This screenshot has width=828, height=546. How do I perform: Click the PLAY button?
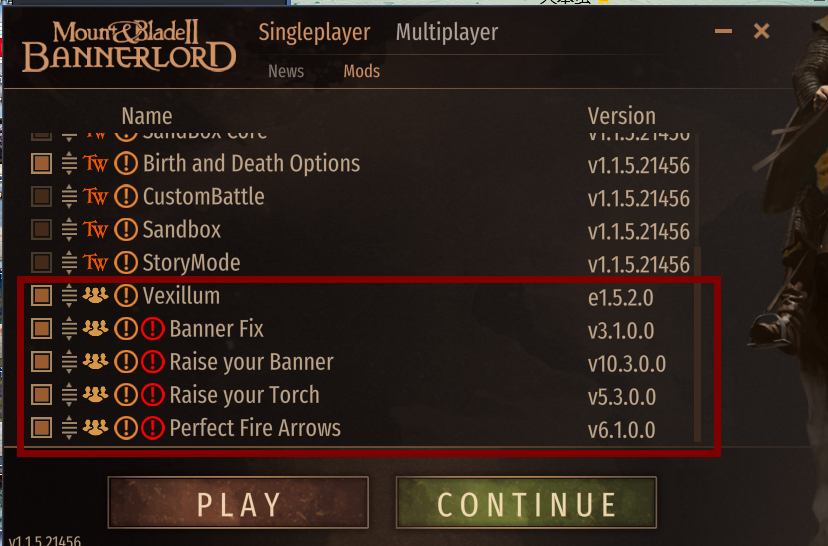[x=238, y=503]
